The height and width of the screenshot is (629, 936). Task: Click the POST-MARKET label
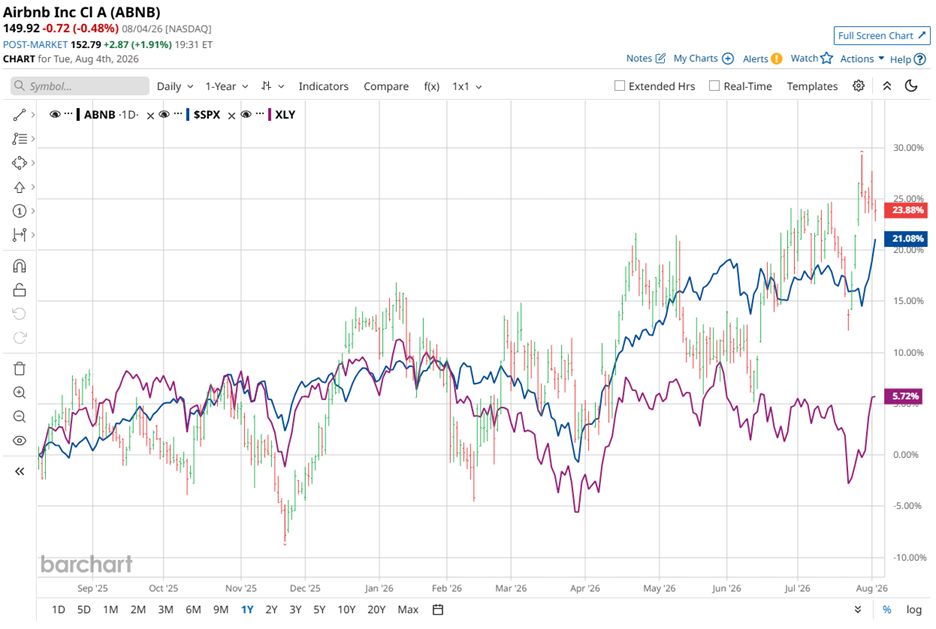35,45
